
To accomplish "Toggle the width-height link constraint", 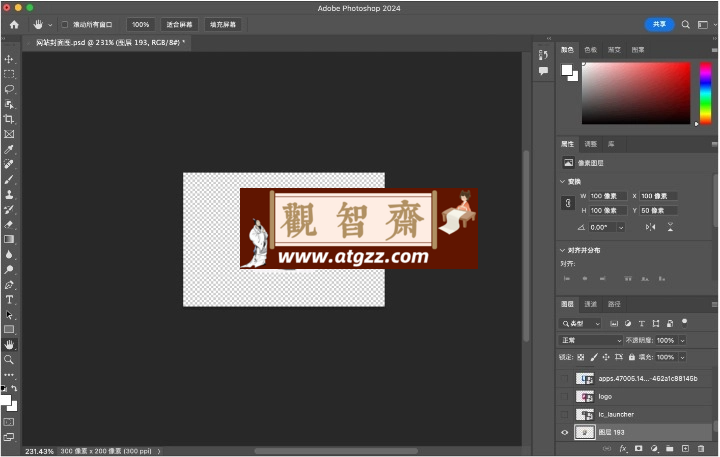I will click(x=568, y=203).
